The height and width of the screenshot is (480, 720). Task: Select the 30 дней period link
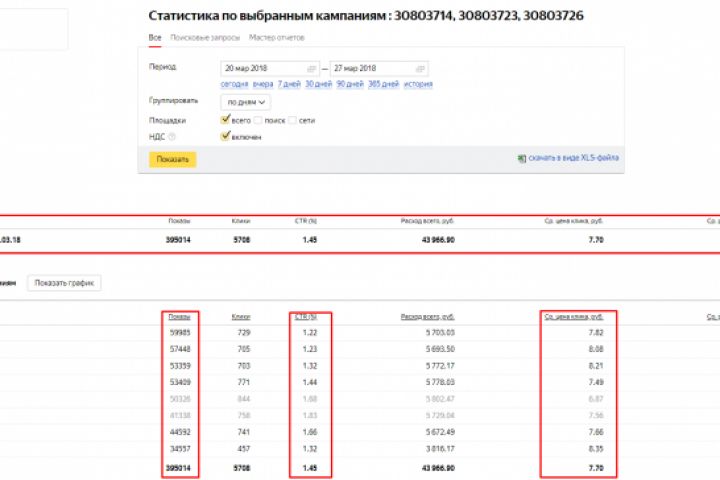click(318, 84)
